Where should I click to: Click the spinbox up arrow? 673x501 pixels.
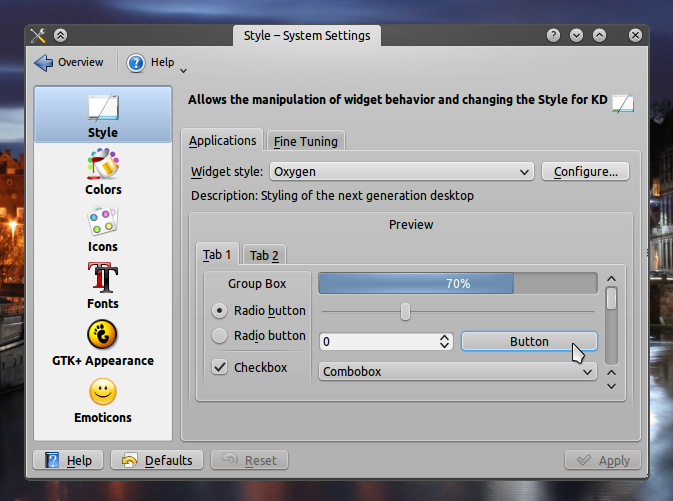pos(444,337)
